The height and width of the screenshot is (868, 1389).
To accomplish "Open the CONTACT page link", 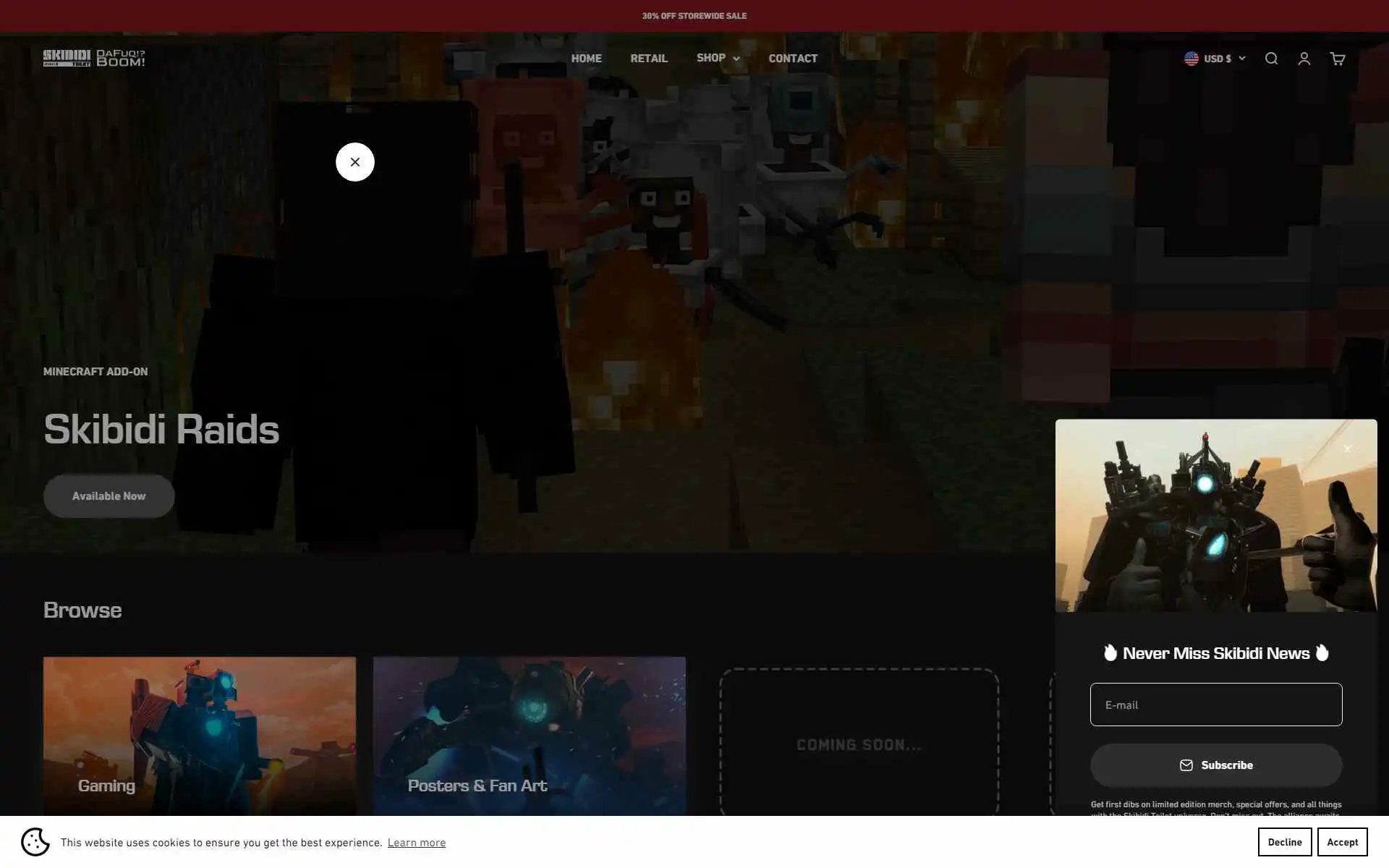I will tap(792, 59).
